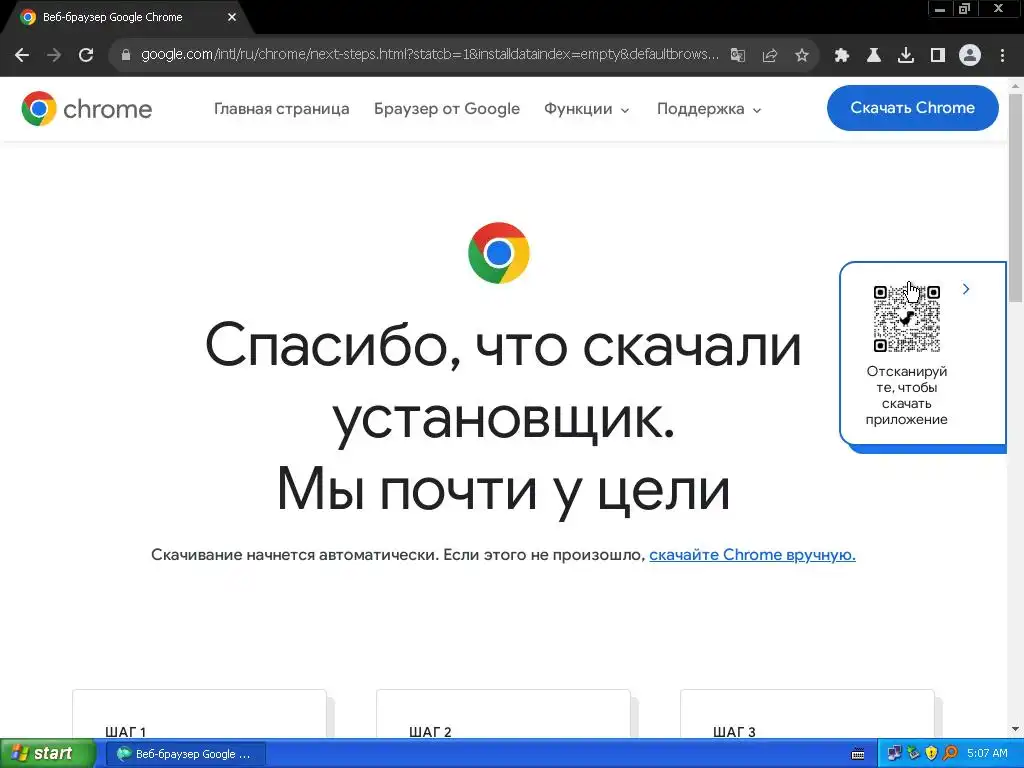
Task: Open the Extensions puzzle icon
Action: click(841, 55)
